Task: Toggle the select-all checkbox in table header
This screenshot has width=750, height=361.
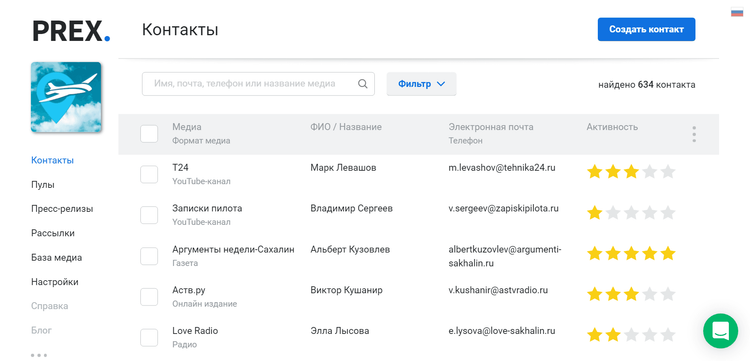Action: tap(149, 134)
